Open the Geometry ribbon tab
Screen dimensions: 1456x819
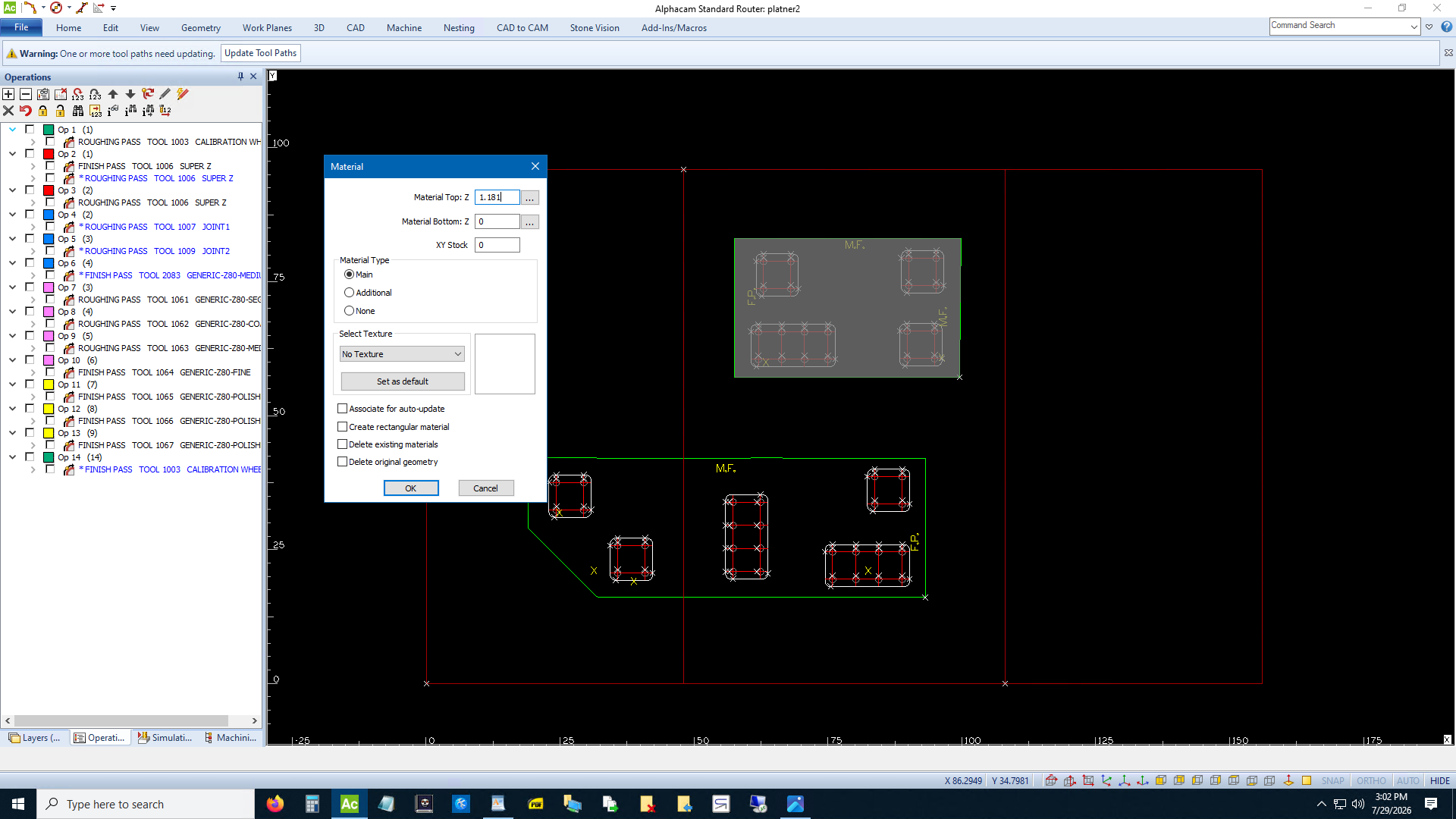[x=201, y=28]
